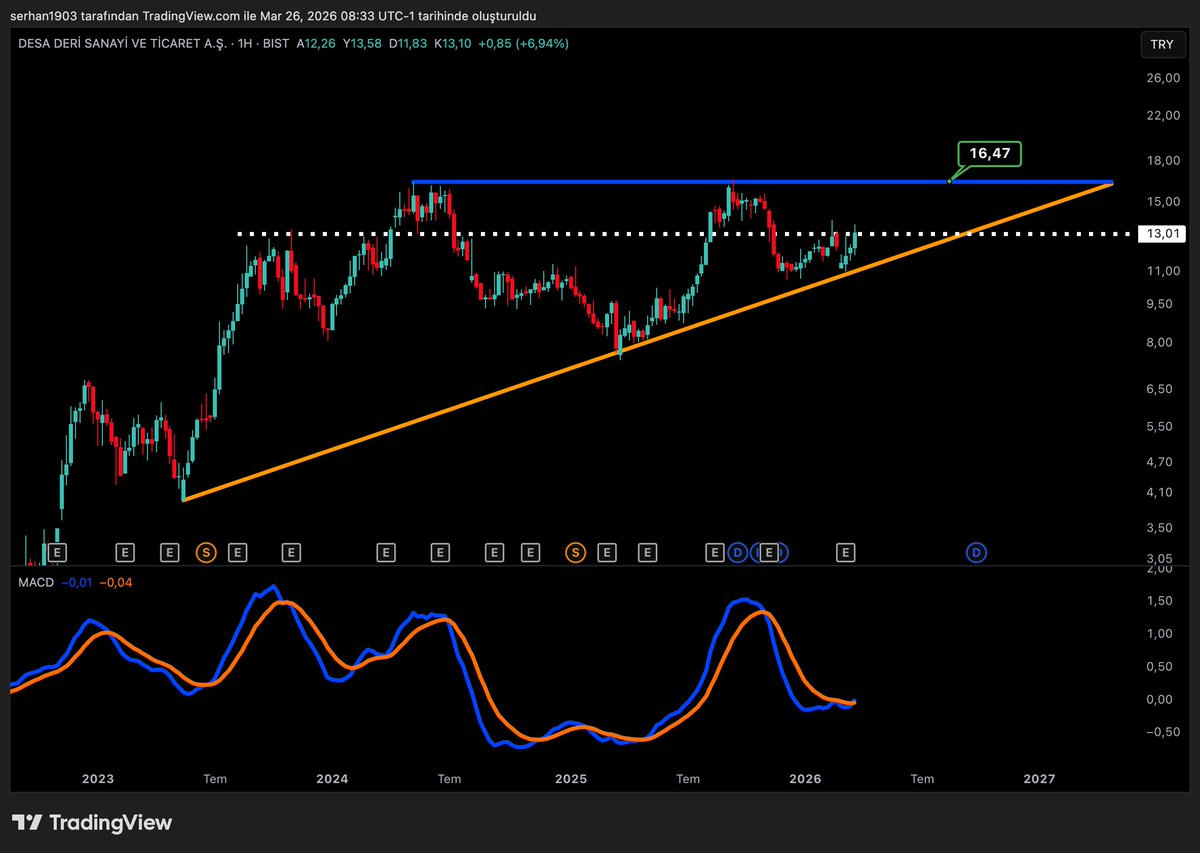Click the blue D dividend marker in late 2026
This screenshot has width=1200, height=853.
click(x=976, y=551)
